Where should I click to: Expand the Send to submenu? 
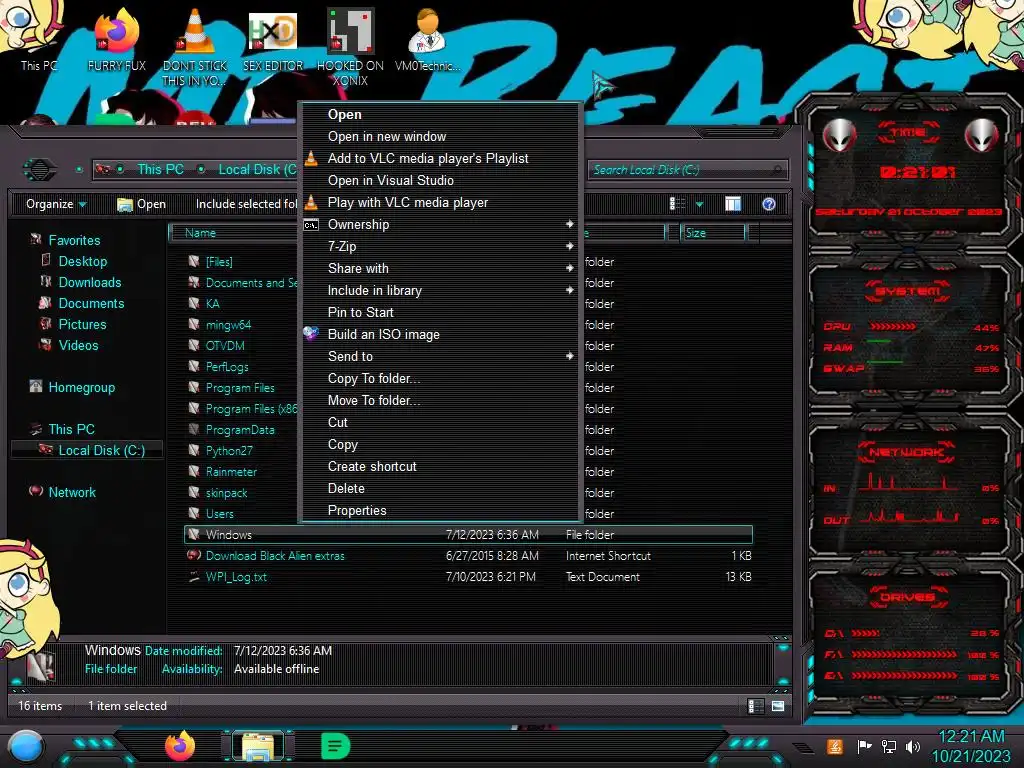tap(440, 357)
